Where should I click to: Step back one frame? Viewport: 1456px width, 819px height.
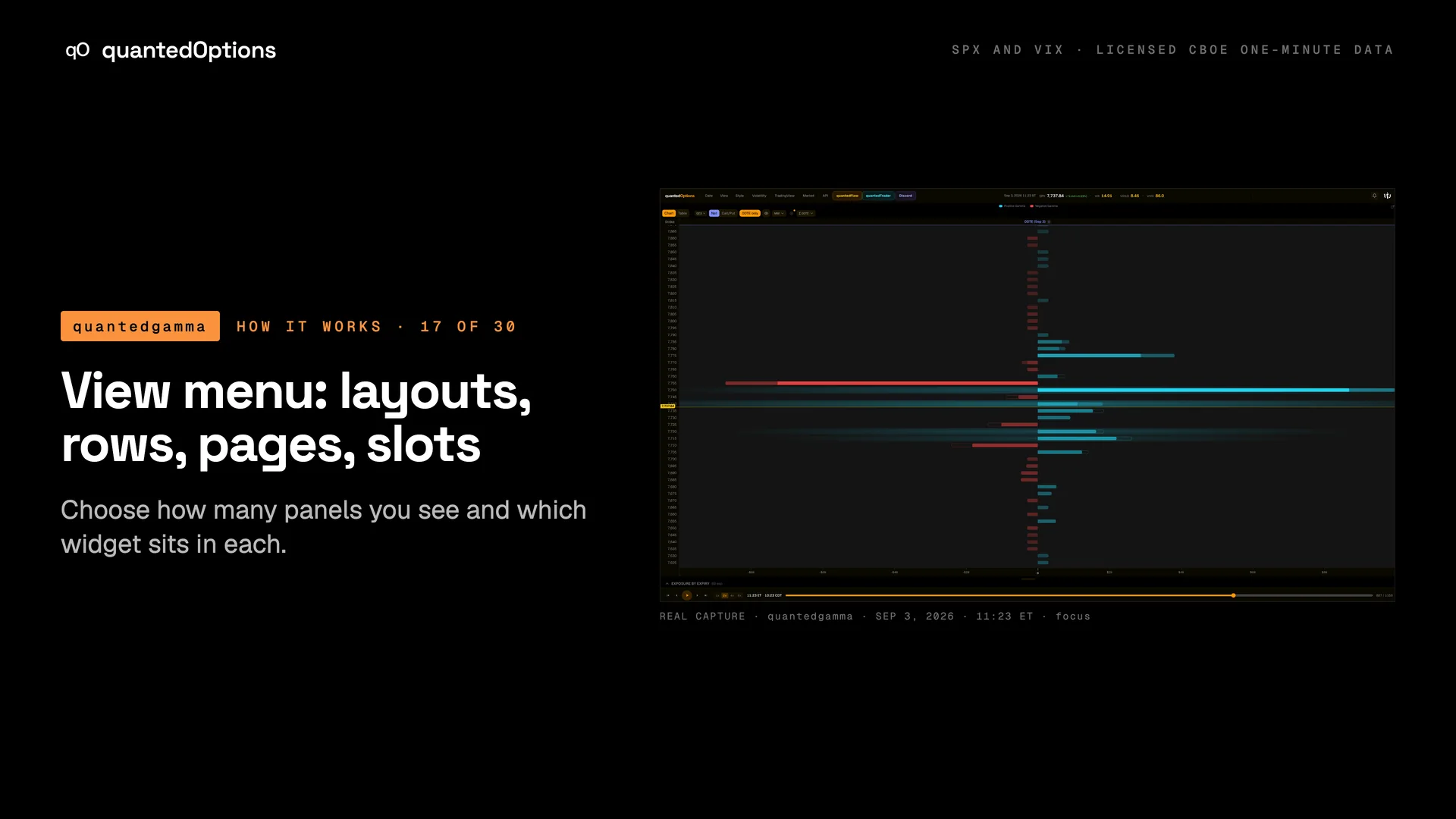click(676, 595)
